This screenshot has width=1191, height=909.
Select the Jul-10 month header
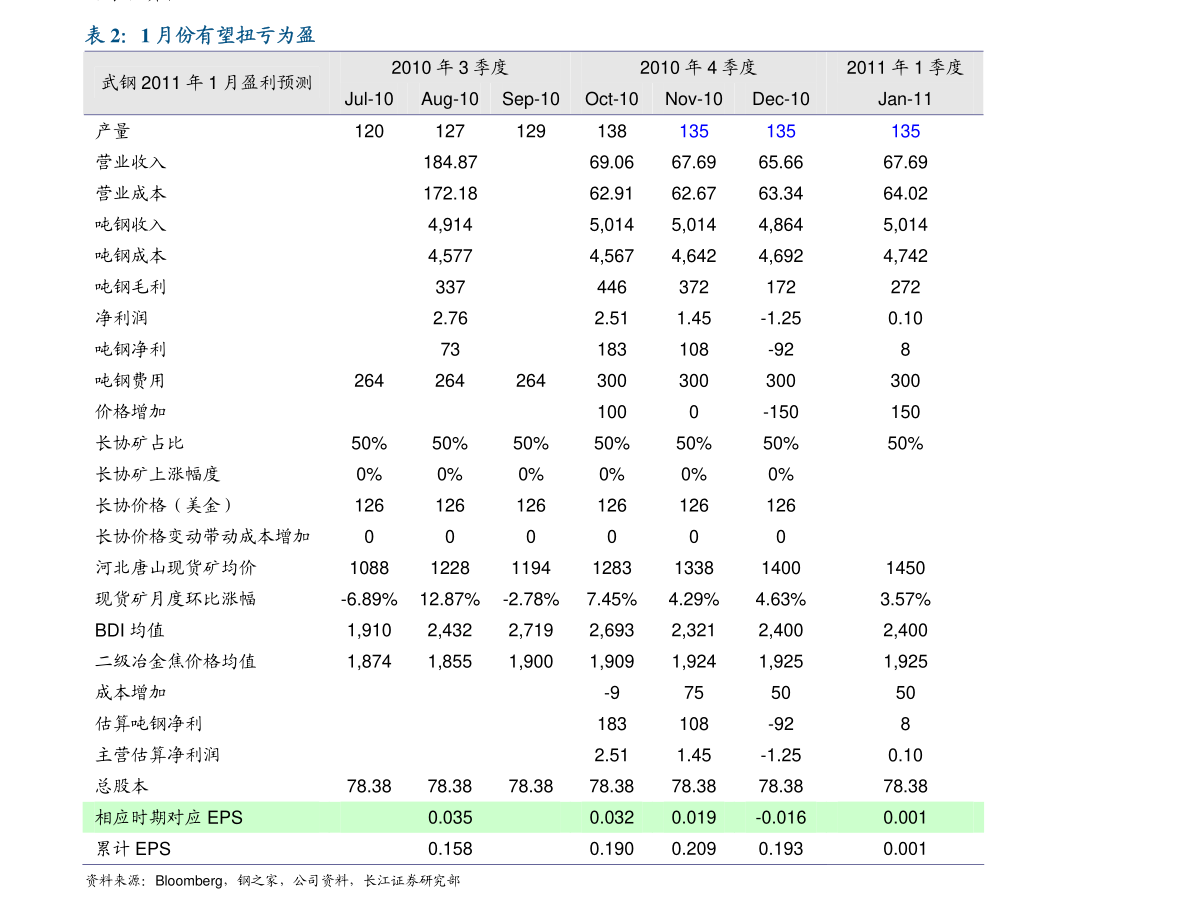click(x=369, y=99)
